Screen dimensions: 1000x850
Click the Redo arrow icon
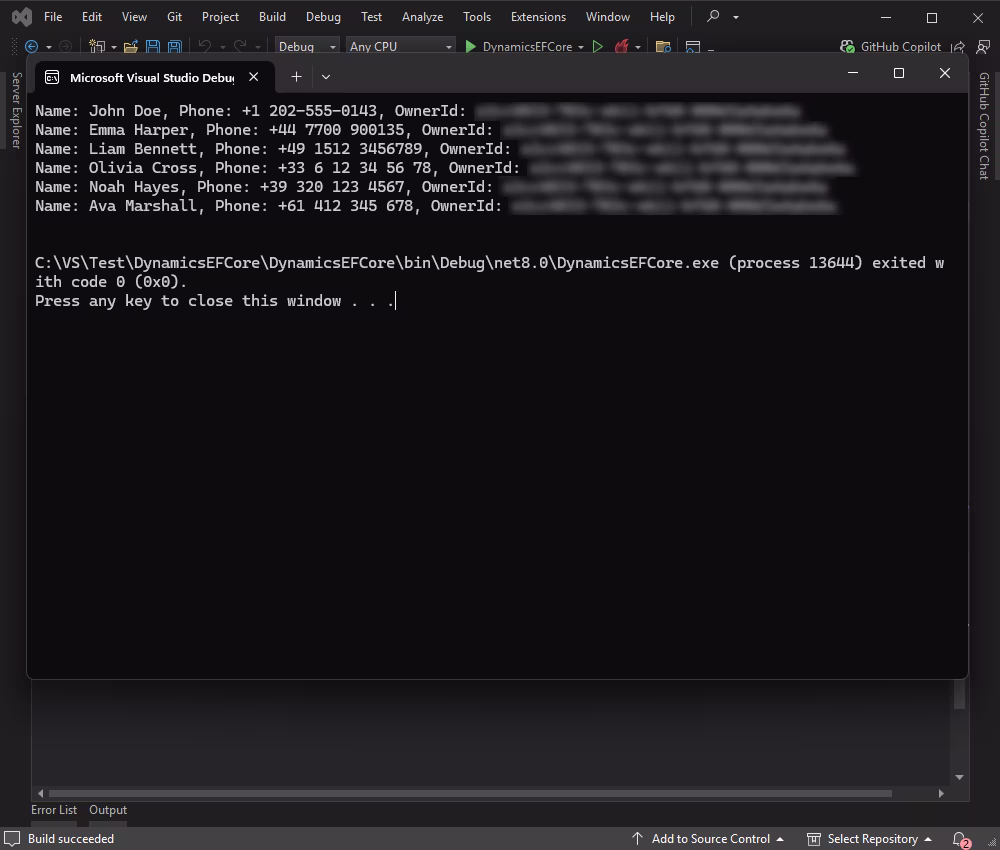pyautogui.click(x=240, y=46)
